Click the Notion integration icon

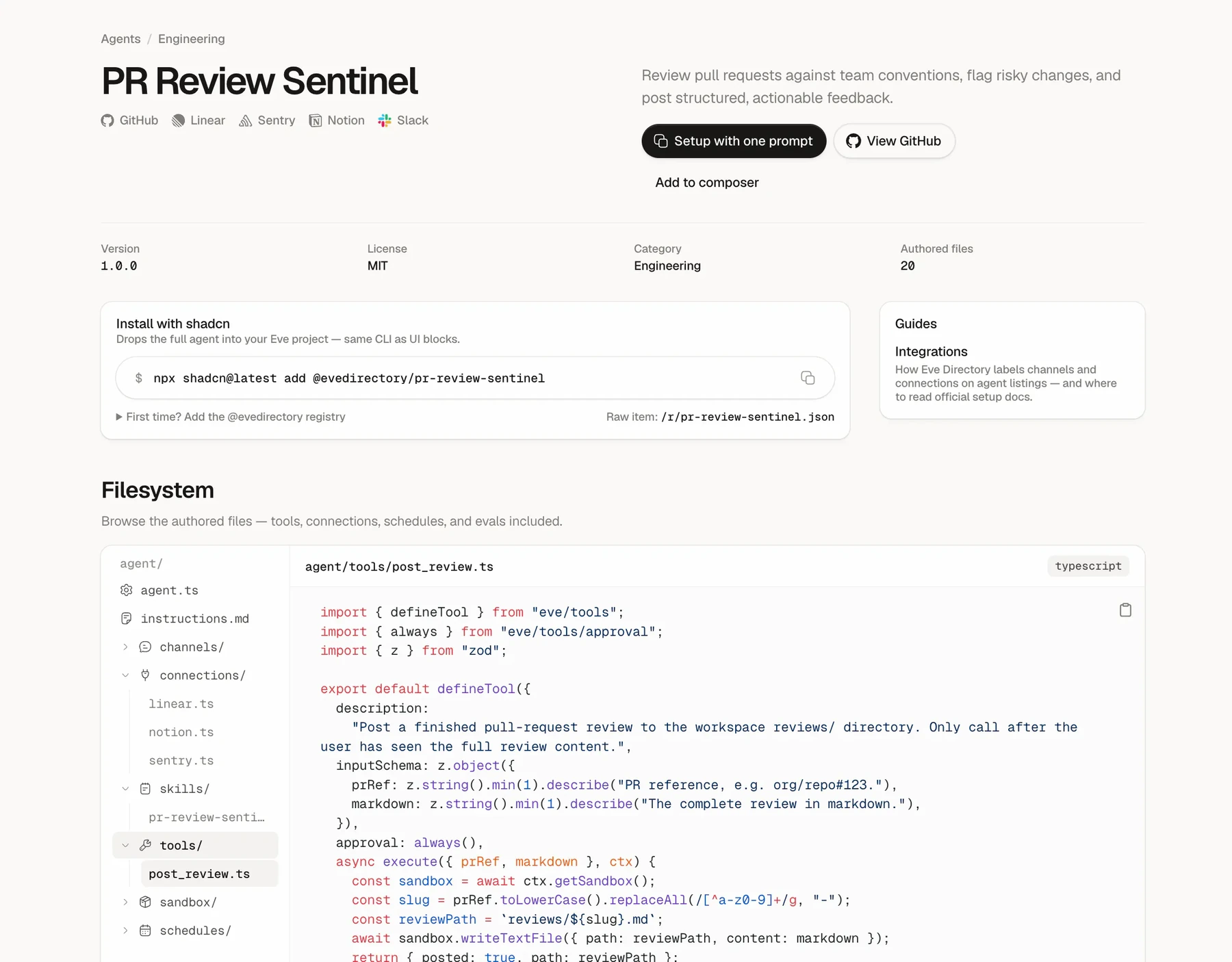tap(316, 120)
